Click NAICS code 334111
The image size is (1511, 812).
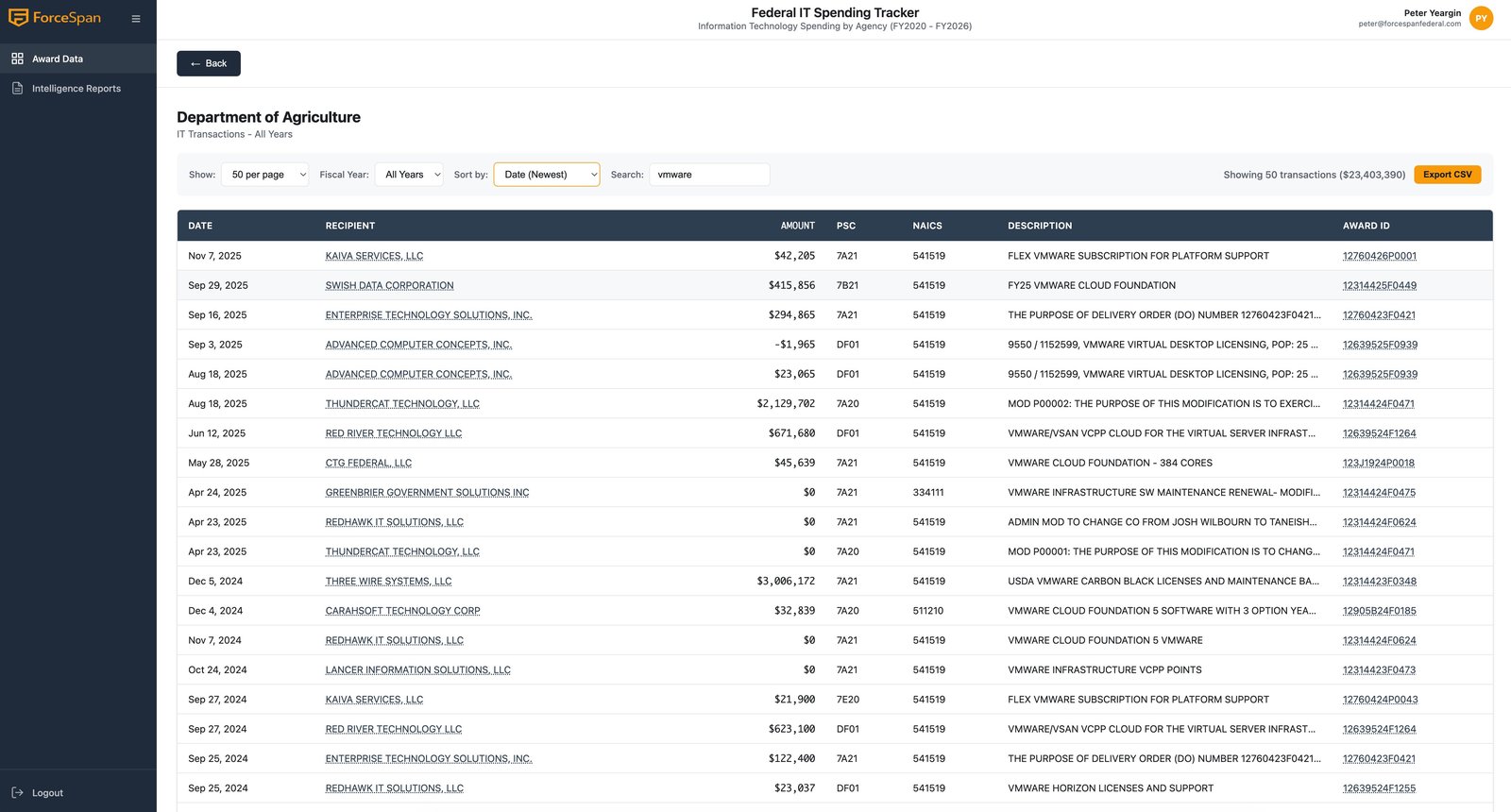coord(928,492)
